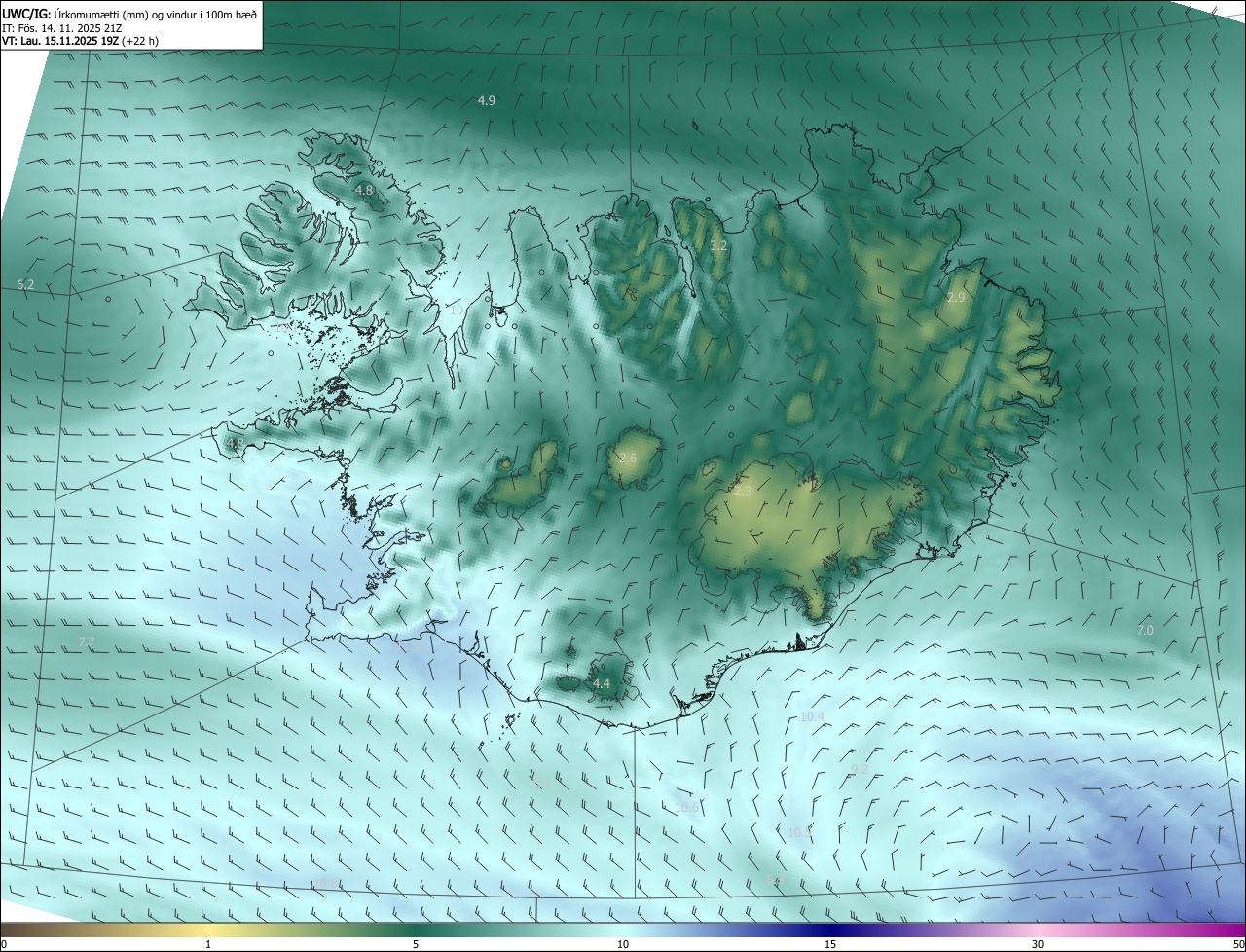The width and height of the screenshot is (1246, 952).
Task: Click the '2.6' value on the Hofsjökull glacier
Action: click(628, 458)
